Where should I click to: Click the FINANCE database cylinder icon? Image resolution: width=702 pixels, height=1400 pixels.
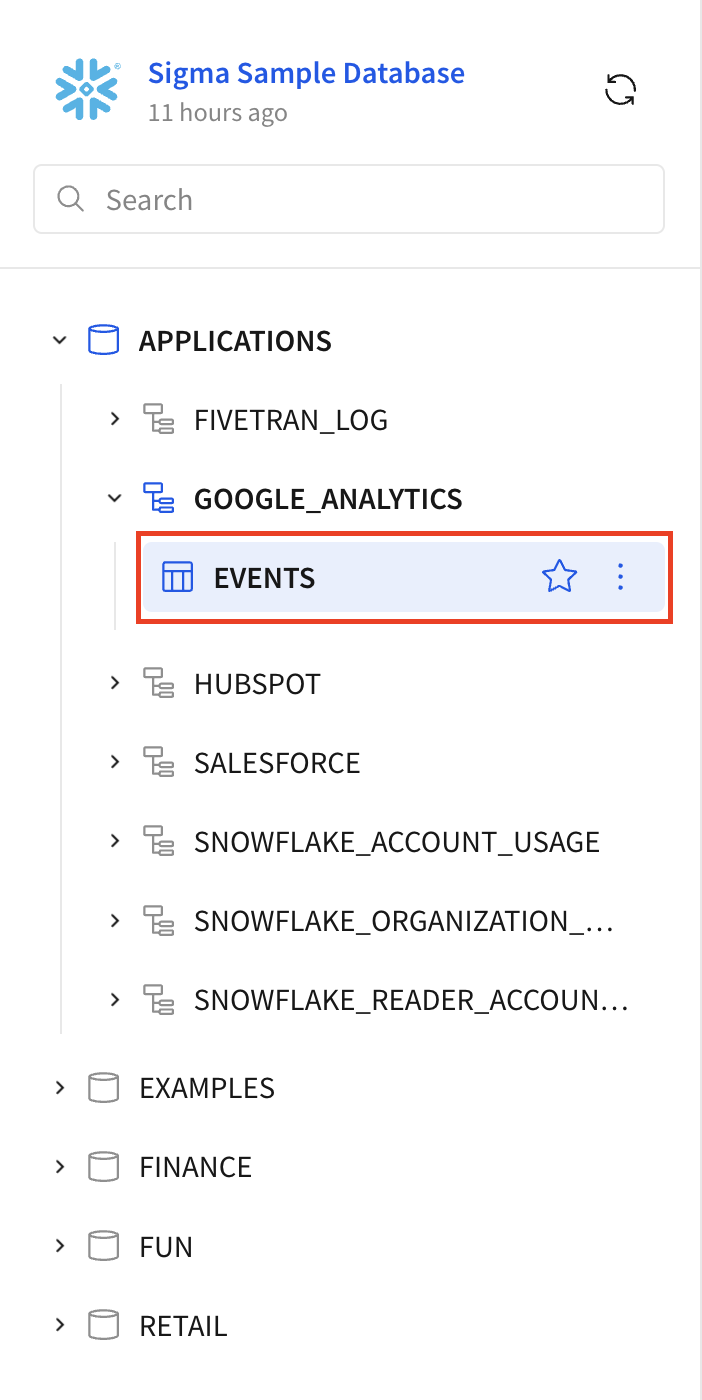[103, 1167]
